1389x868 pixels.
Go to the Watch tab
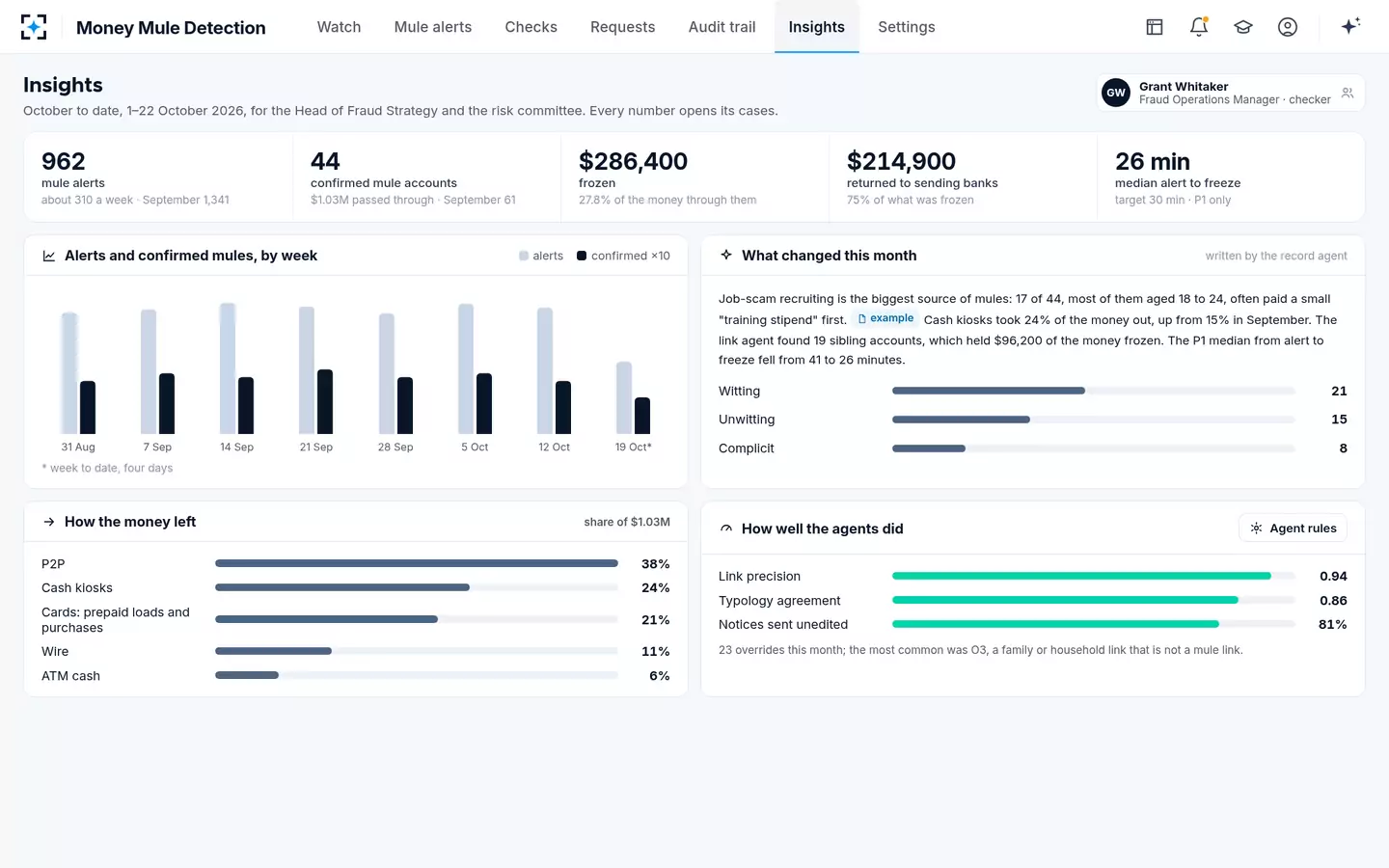[340, 27]
